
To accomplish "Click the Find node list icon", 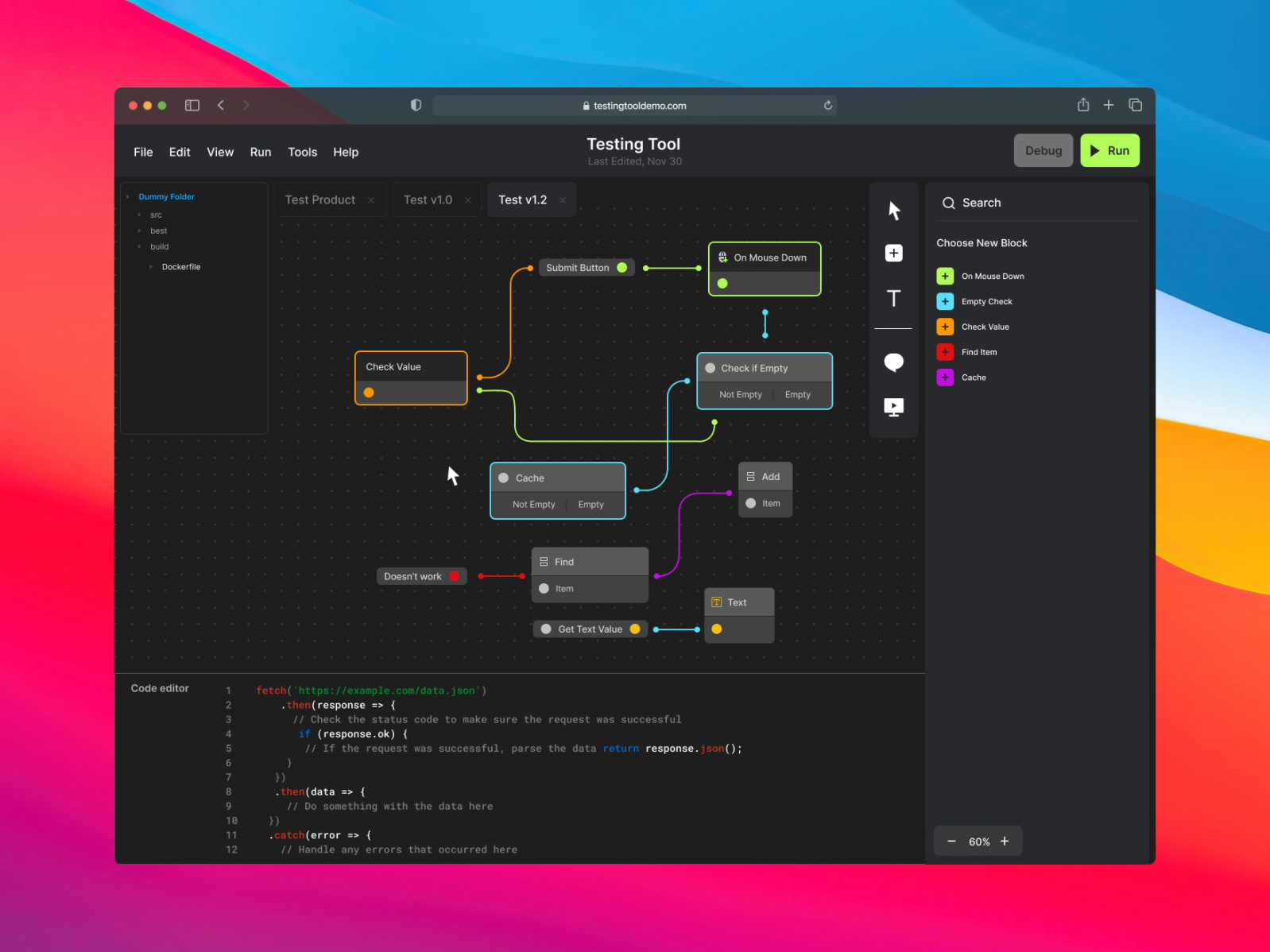I will click(x=544, y=562).
